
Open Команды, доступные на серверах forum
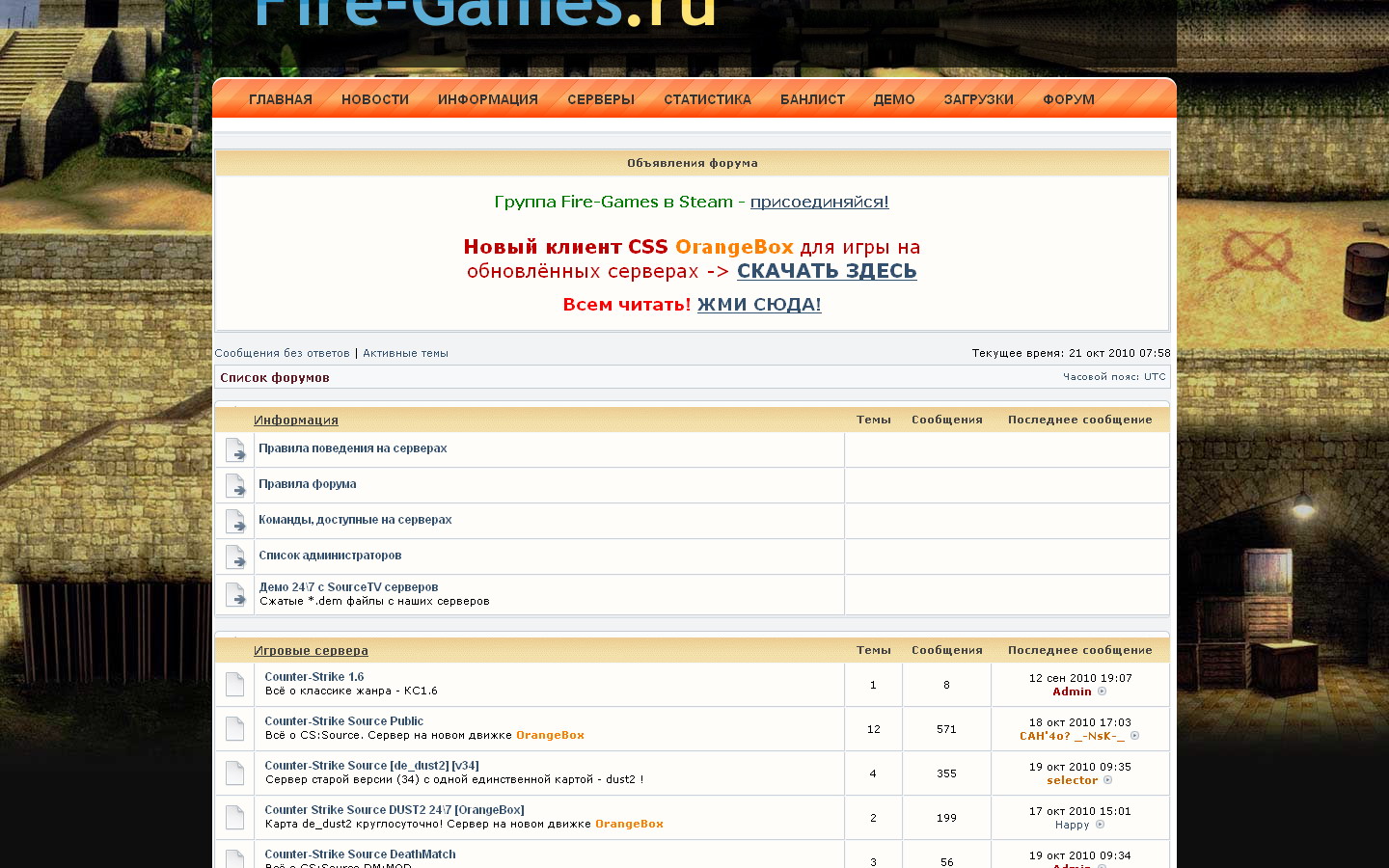point(355,520)
